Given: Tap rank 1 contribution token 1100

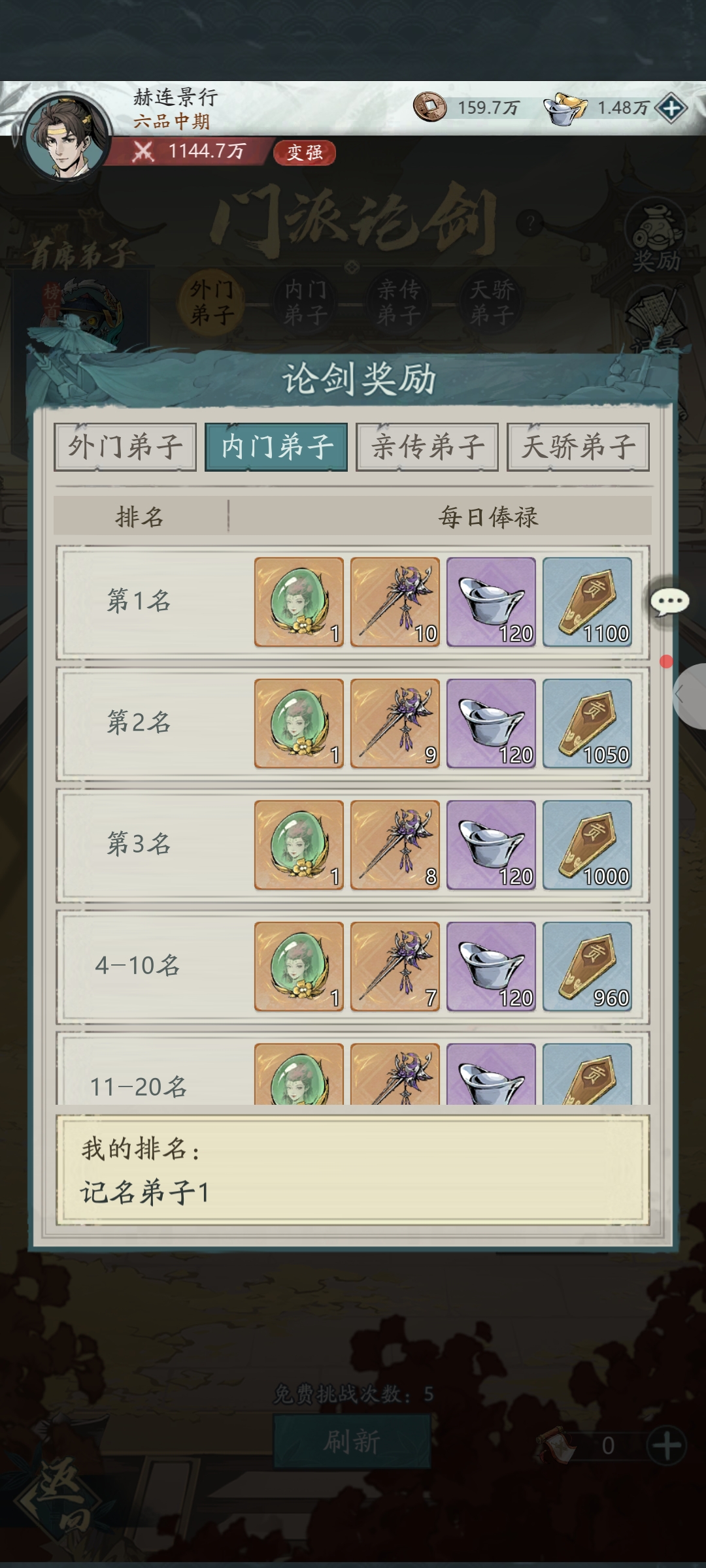Looking at the screenshot, I should [587, 602].
